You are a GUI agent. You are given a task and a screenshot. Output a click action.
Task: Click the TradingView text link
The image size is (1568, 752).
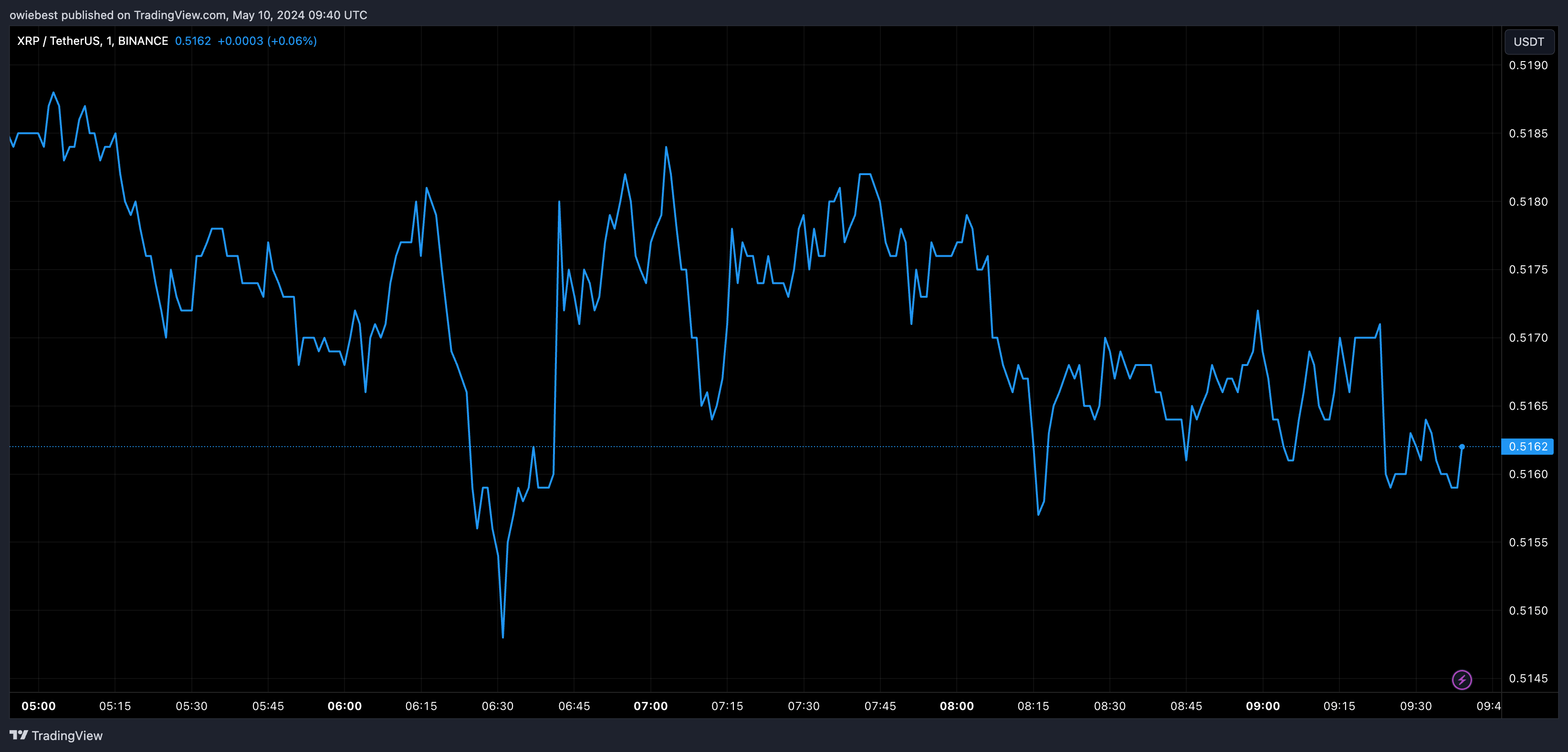(x=67, y=736)
